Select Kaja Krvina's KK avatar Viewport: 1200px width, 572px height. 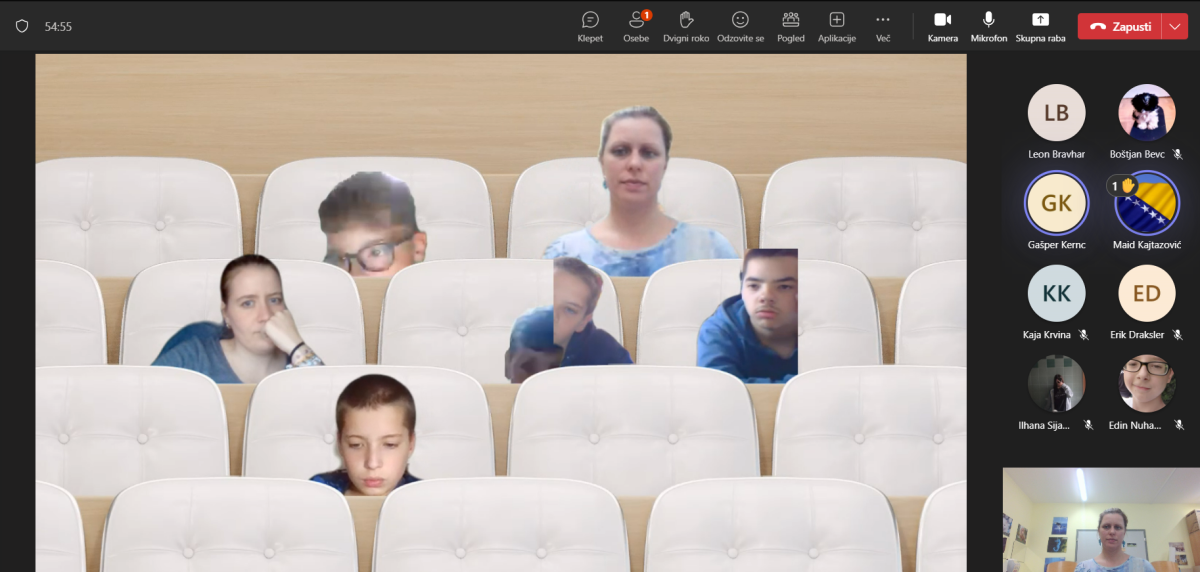coord(1056,293)
